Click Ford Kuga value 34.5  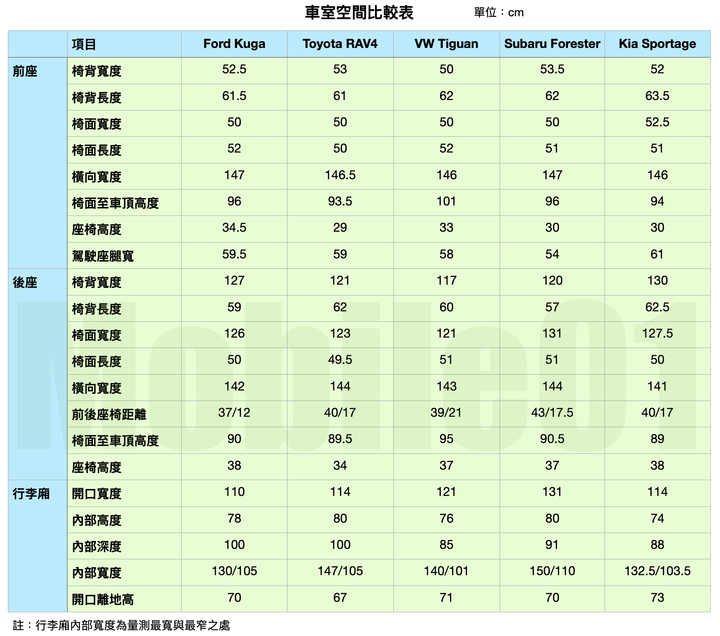tap(234, 228)
